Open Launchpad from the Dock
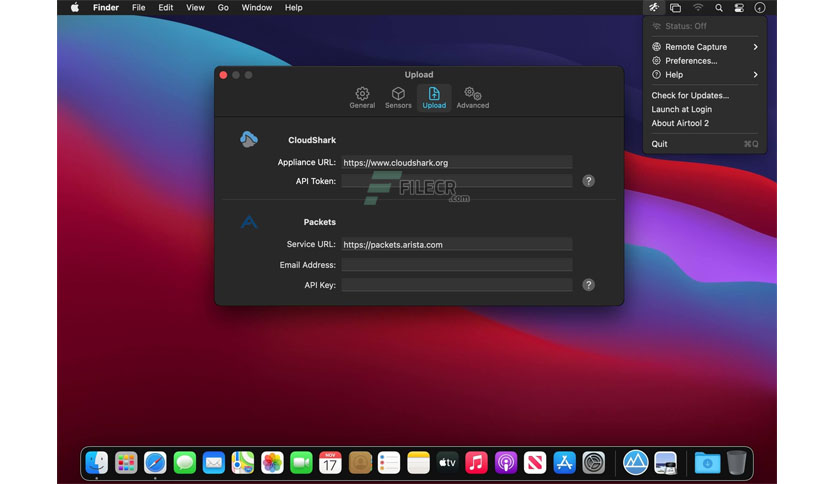The image size is (836, 484). click(126, 463)
